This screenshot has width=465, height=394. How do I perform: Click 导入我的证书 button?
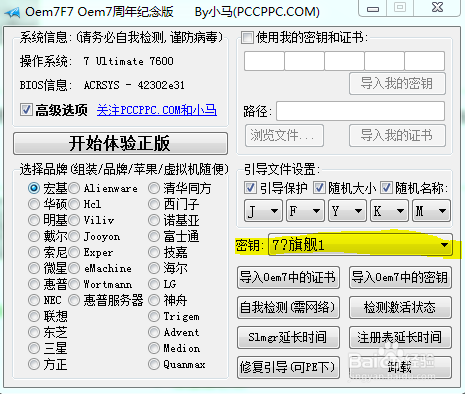click(397, 136)
